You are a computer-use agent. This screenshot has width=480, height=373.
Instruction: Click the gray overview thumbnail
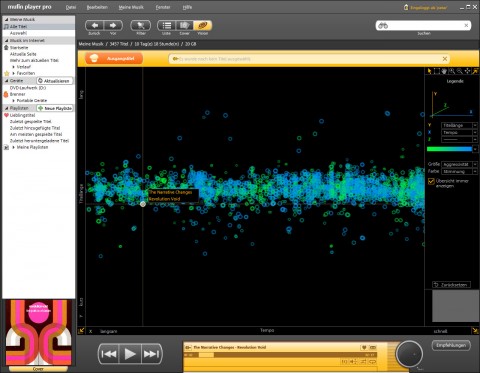pos(455,306)
